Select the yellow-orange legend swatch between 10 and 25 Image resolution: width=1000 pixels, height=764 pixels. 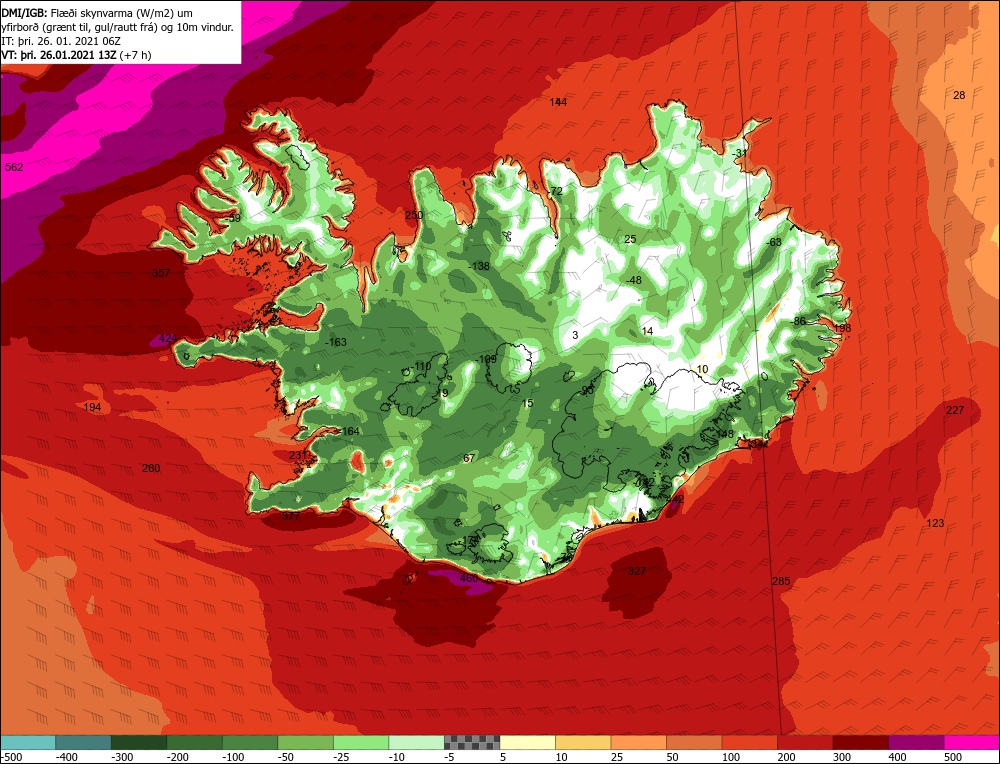(x=583, y=742)
